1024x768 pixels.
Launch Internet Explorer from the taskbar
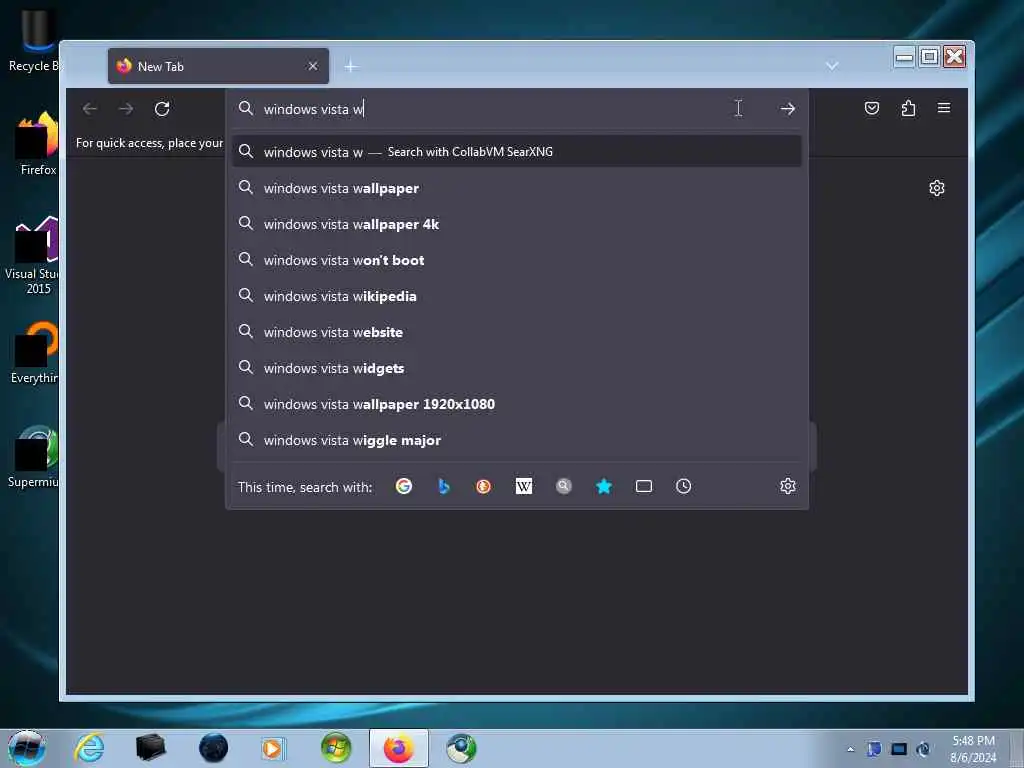coord(89,748)
